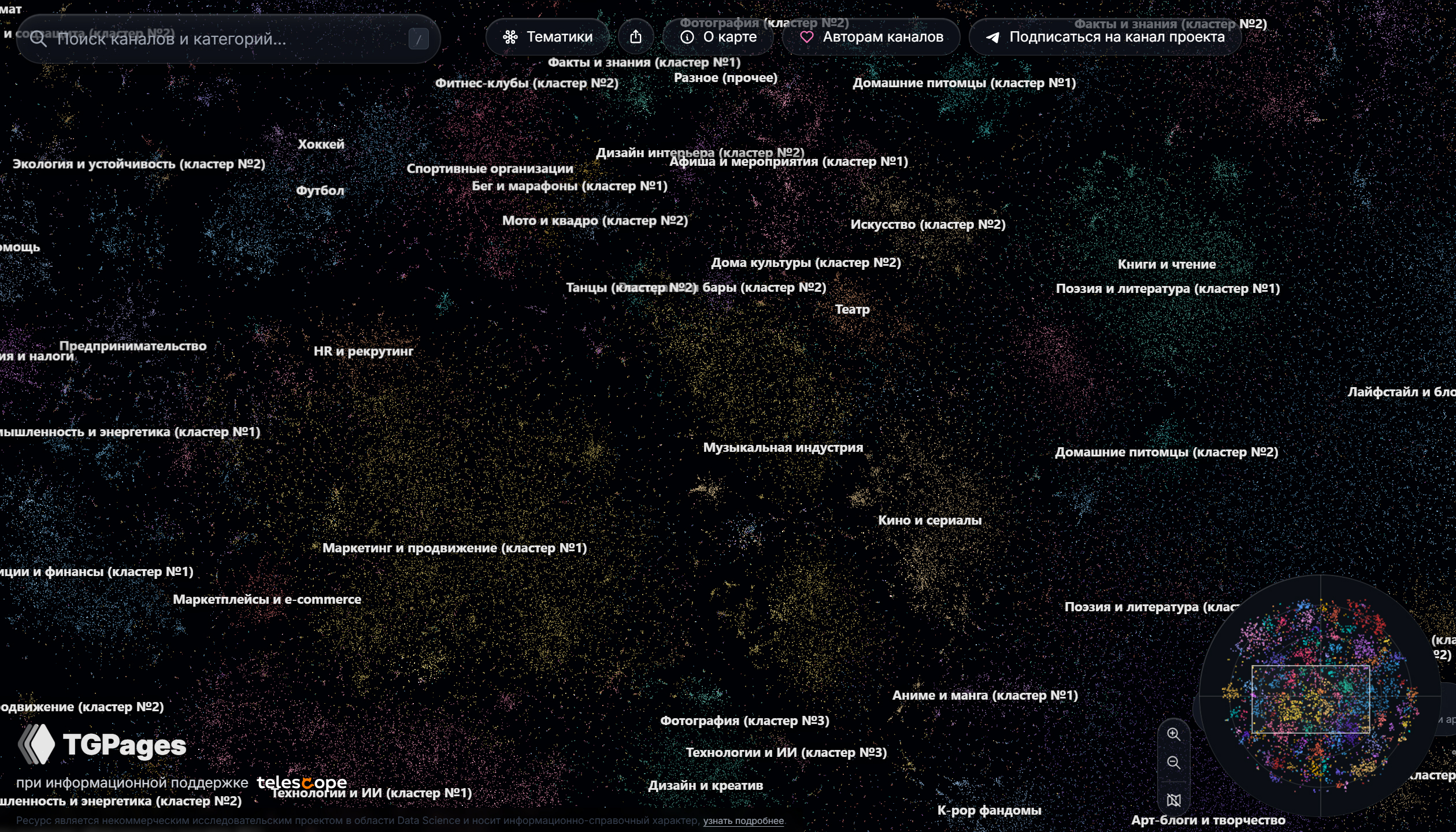The height and width of the screenshot is (832, 1456).
Task: Click the TGPages logo
Action: [x=102, y=745]
